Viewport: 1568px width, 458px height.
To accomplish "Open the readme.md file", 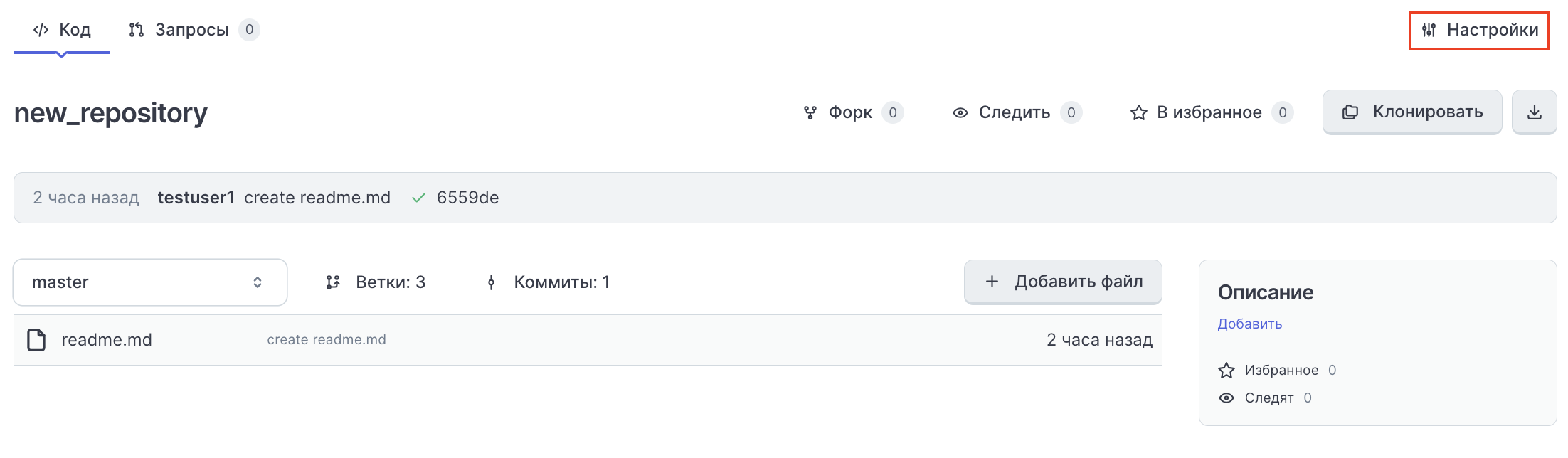I will [x=107, y=340].
